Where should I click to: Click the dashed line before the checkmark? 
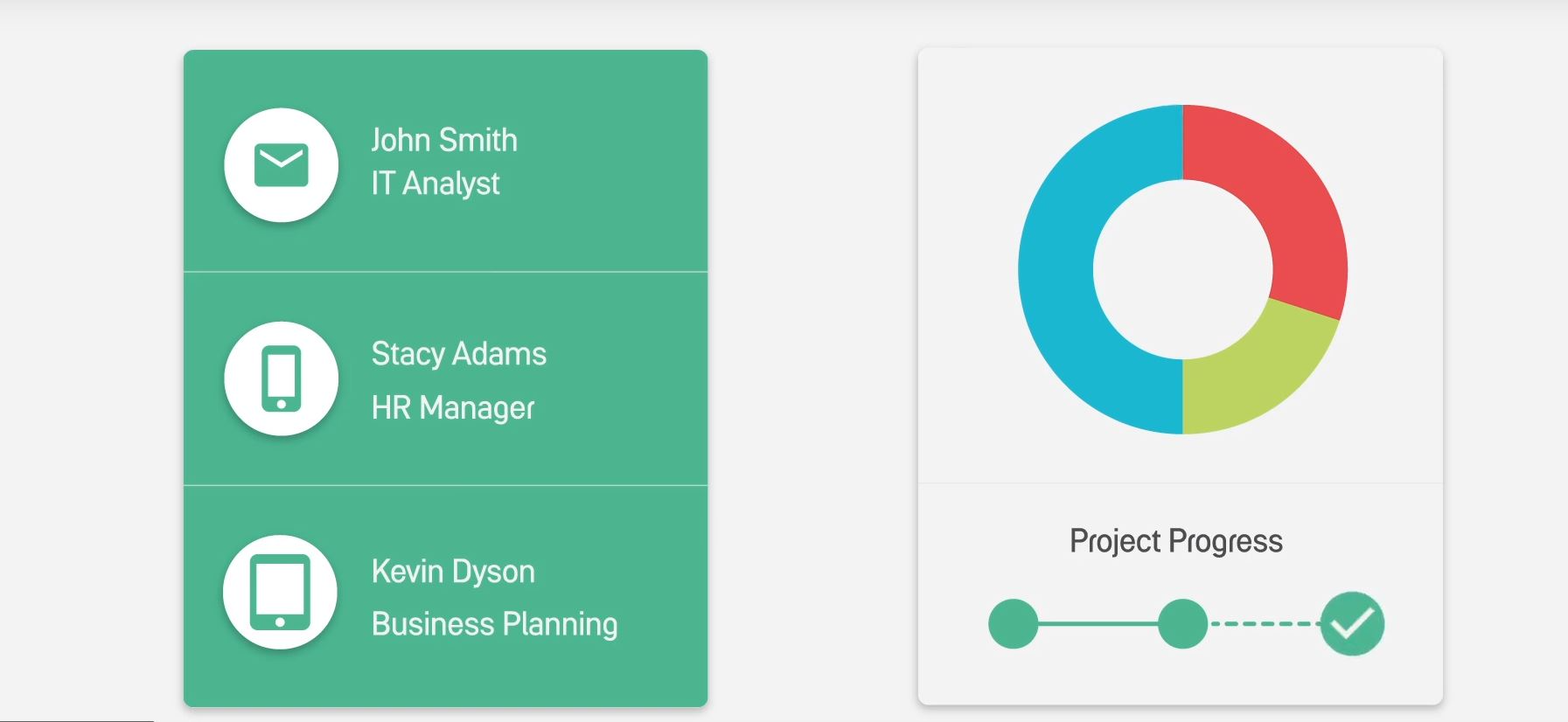pyautogui.click(x=1264, y=623)
